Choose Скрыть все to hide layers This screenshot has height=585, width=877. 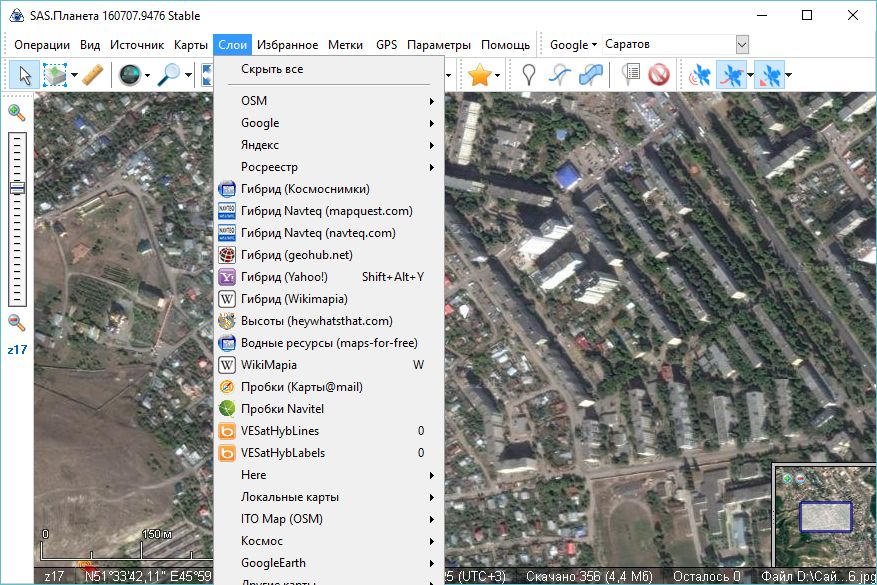(329, 69)
